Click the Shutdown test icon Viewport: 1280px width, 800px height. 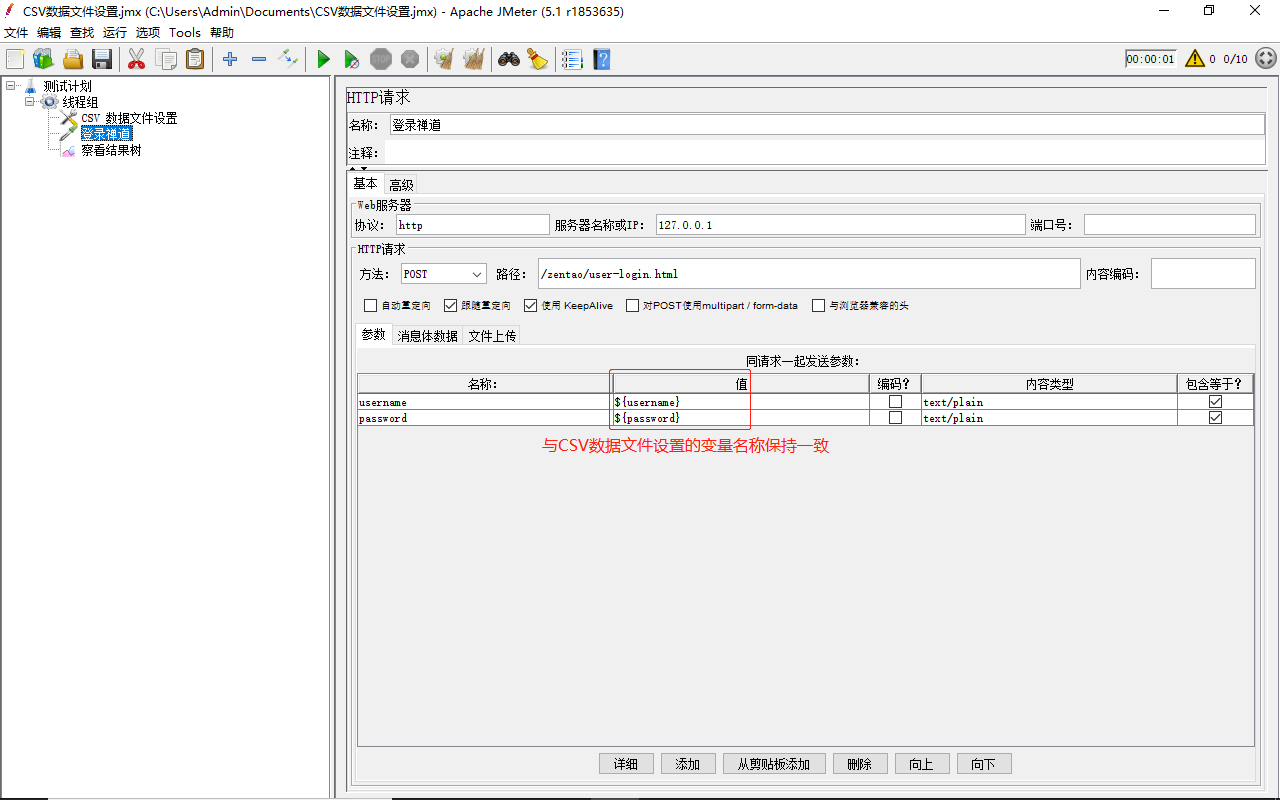[410, 59]
